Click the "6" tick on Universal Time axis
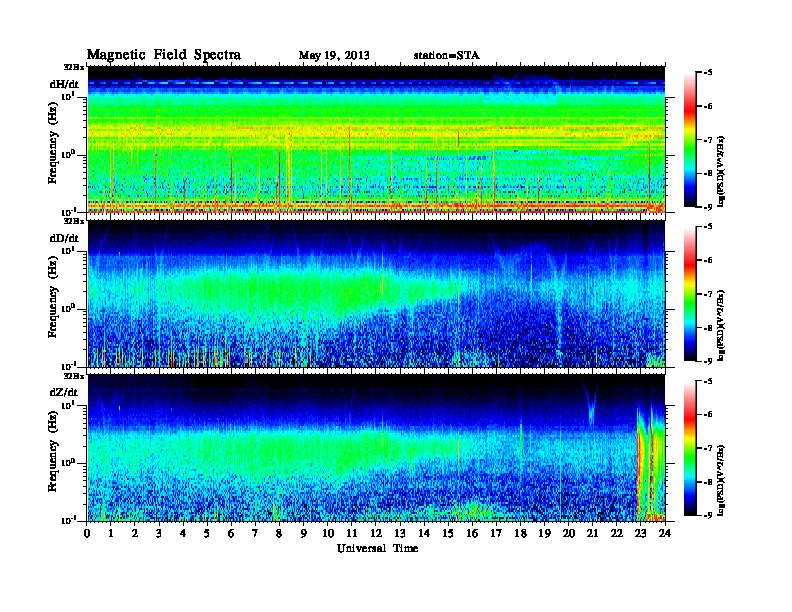This screenshot has height=612, width=792. (x=231, y=533)
